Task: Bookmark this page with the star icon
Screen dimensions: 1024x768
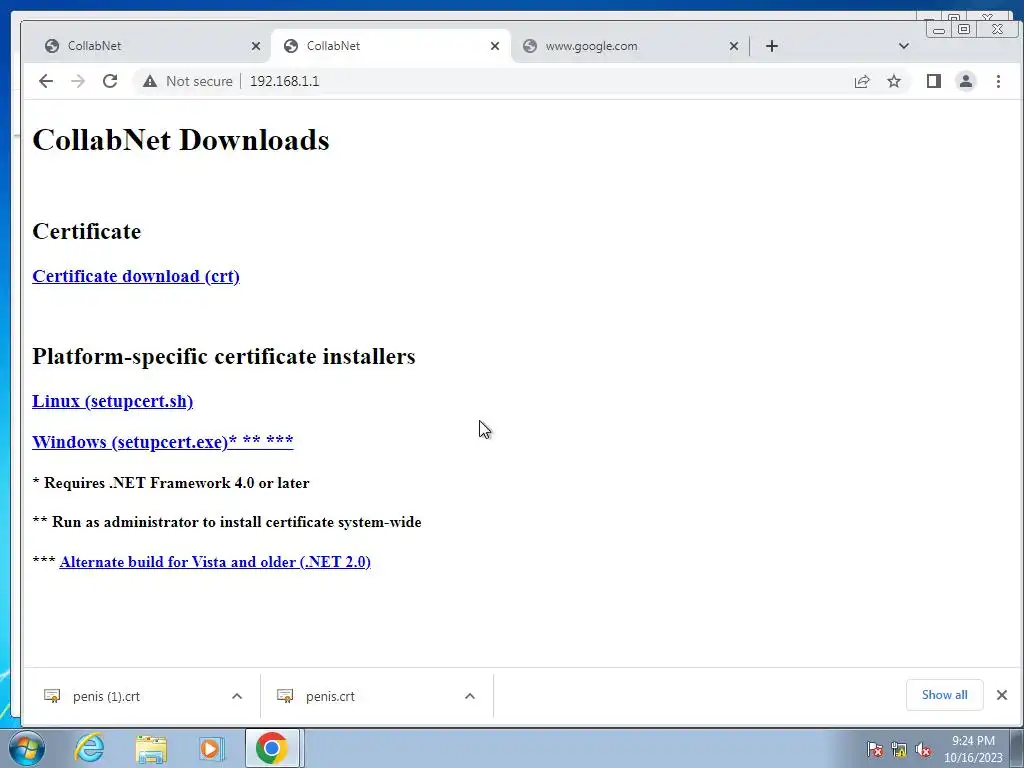Action: point(894,81)
